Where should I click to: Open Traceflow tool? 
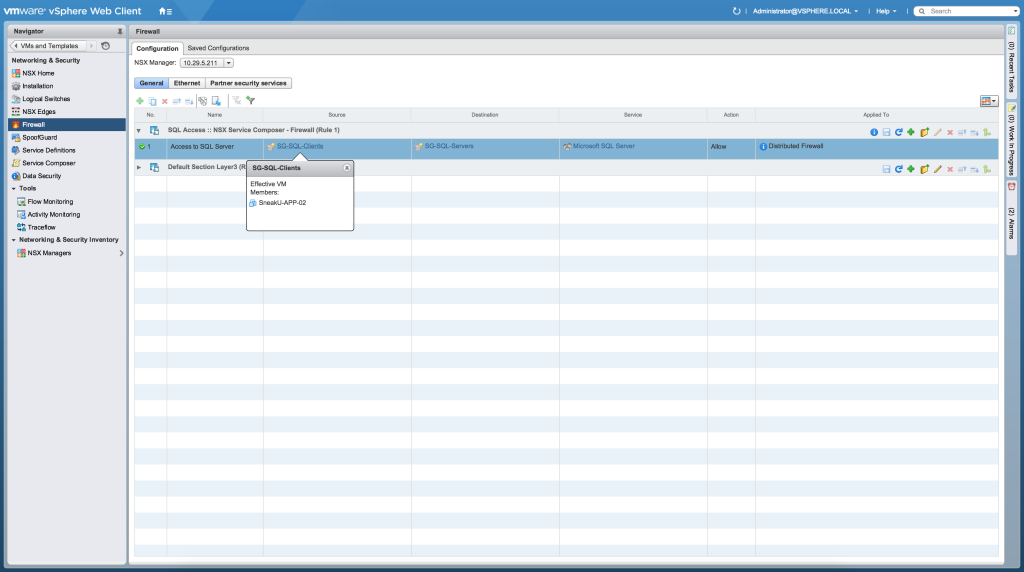tap(41, 227)
